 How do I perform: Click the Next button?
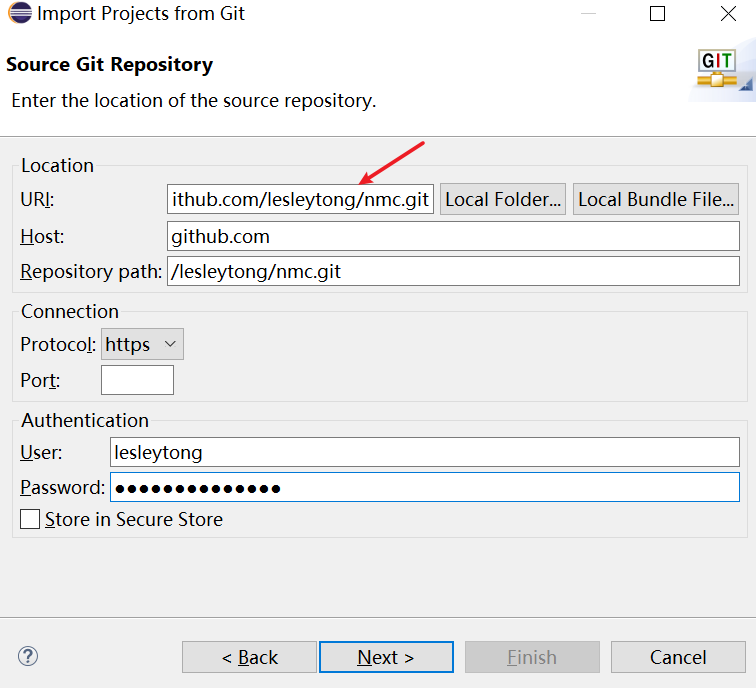coord(386,657)
